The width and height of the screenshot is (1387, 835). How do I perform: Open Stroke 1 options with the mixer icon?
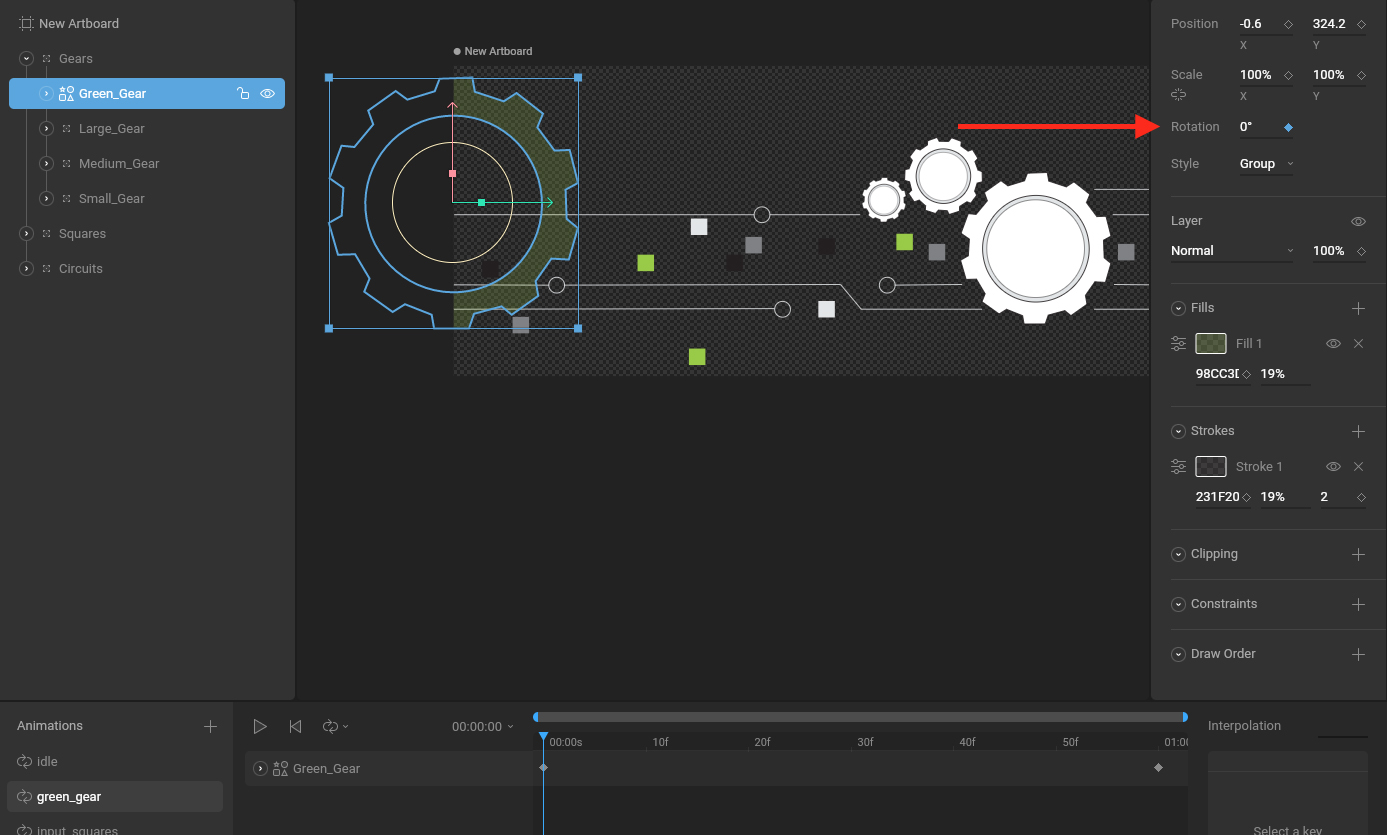coord(1178,466)
